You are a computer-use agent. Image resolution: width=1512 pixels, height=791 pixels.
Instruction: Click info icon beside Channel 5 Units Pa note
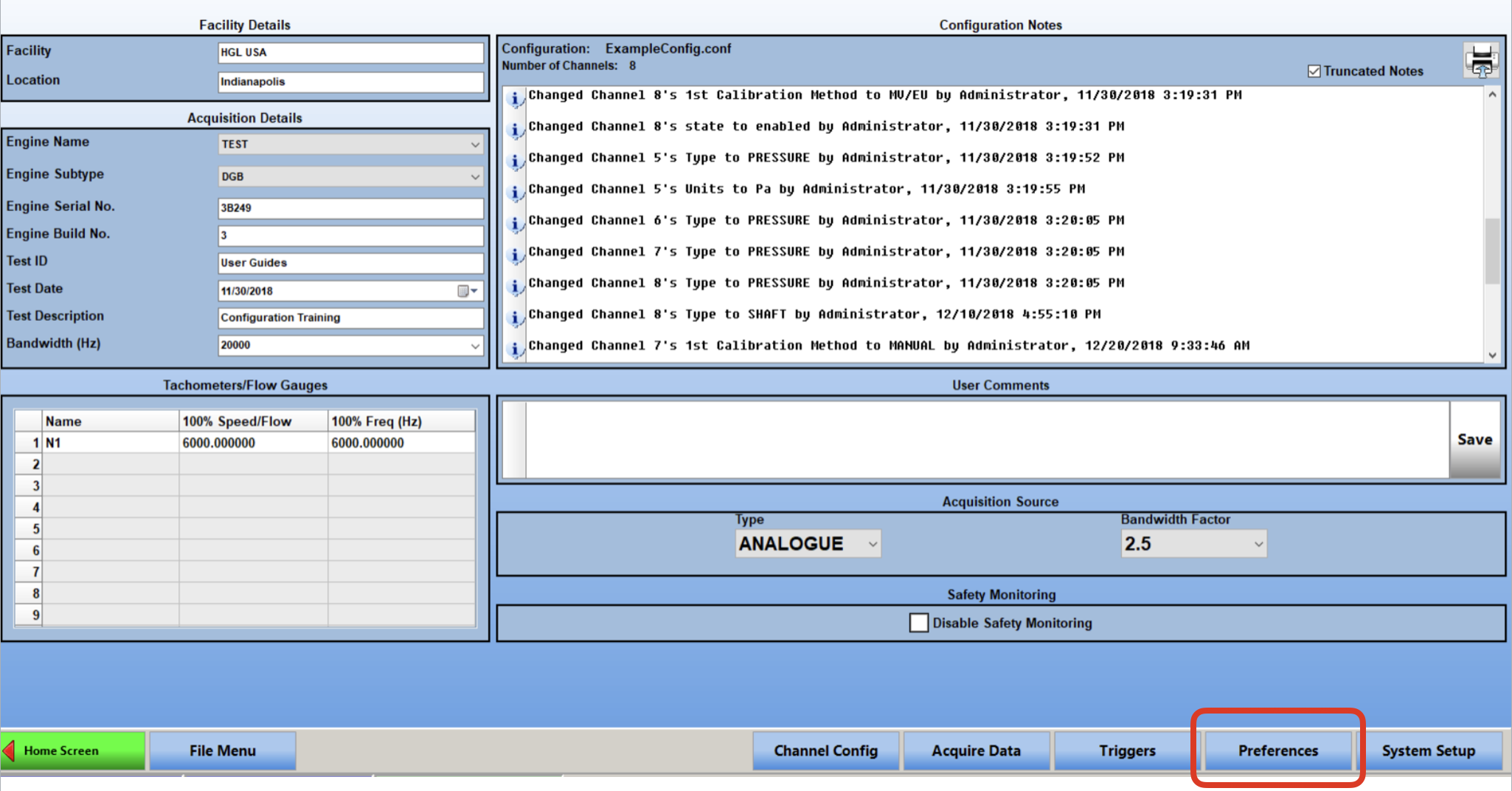515,193
